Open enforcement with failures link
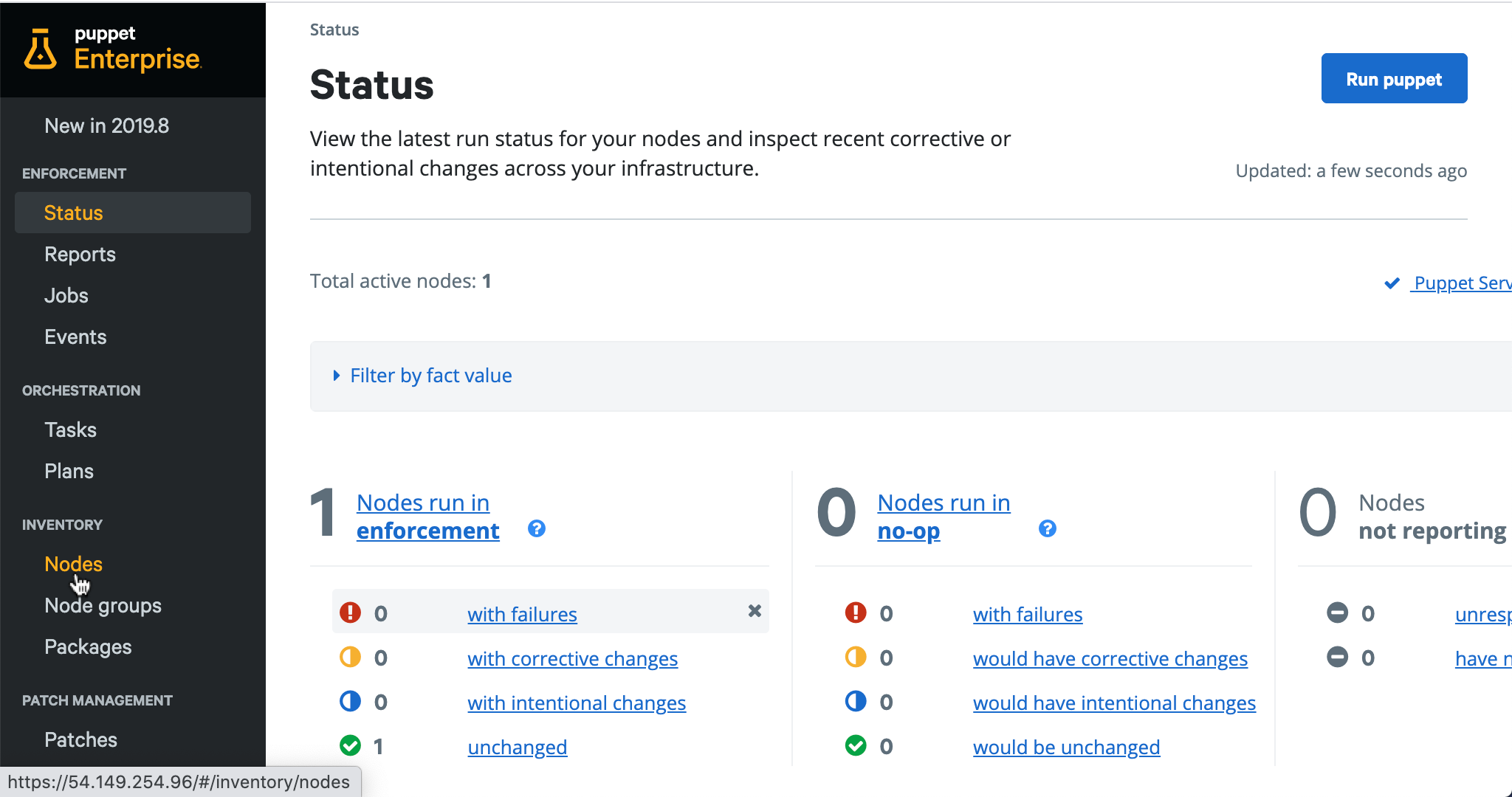Screen dimensions: 1512x797 click(522, 614)
